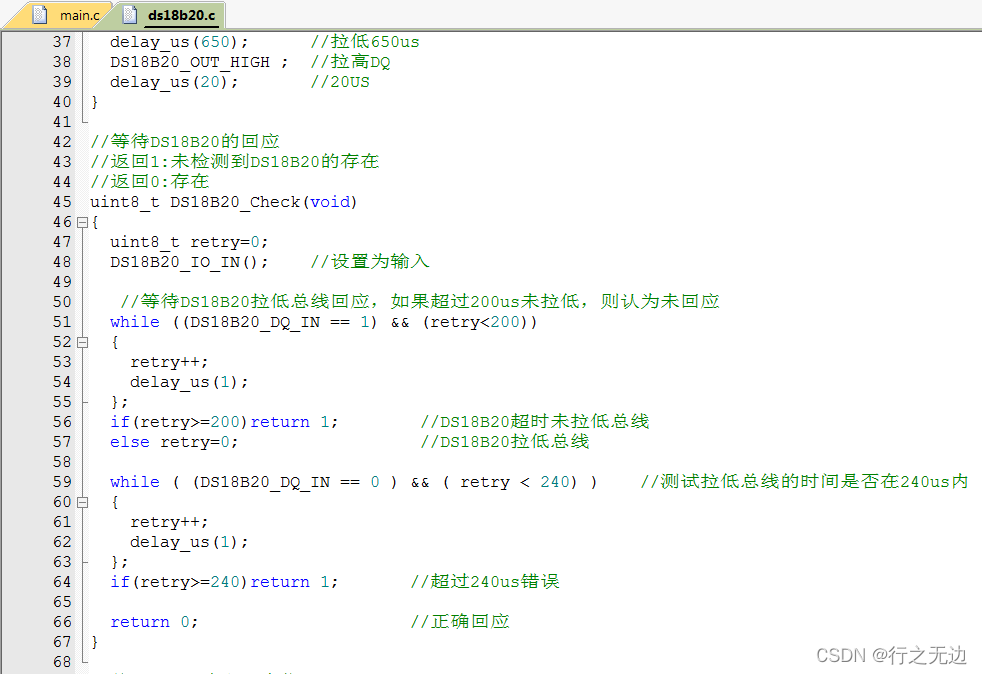Click the while keyword on line 59
Image resolution: width=982 pixels, height=674 pixels.
click(x=135, y=482)
